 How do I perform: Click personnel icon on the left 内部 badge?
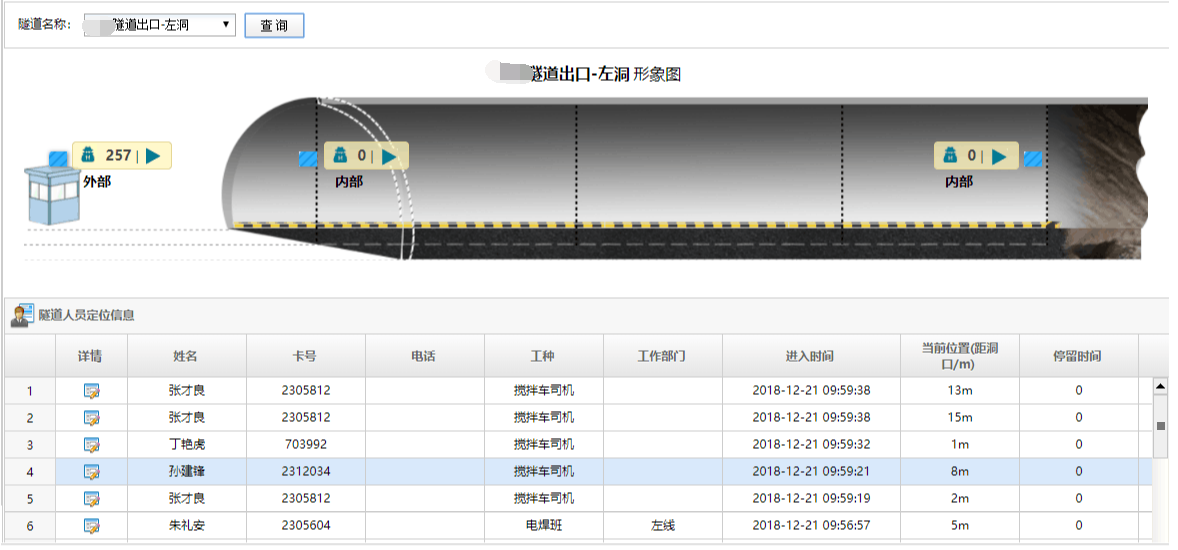pos(340,156)
